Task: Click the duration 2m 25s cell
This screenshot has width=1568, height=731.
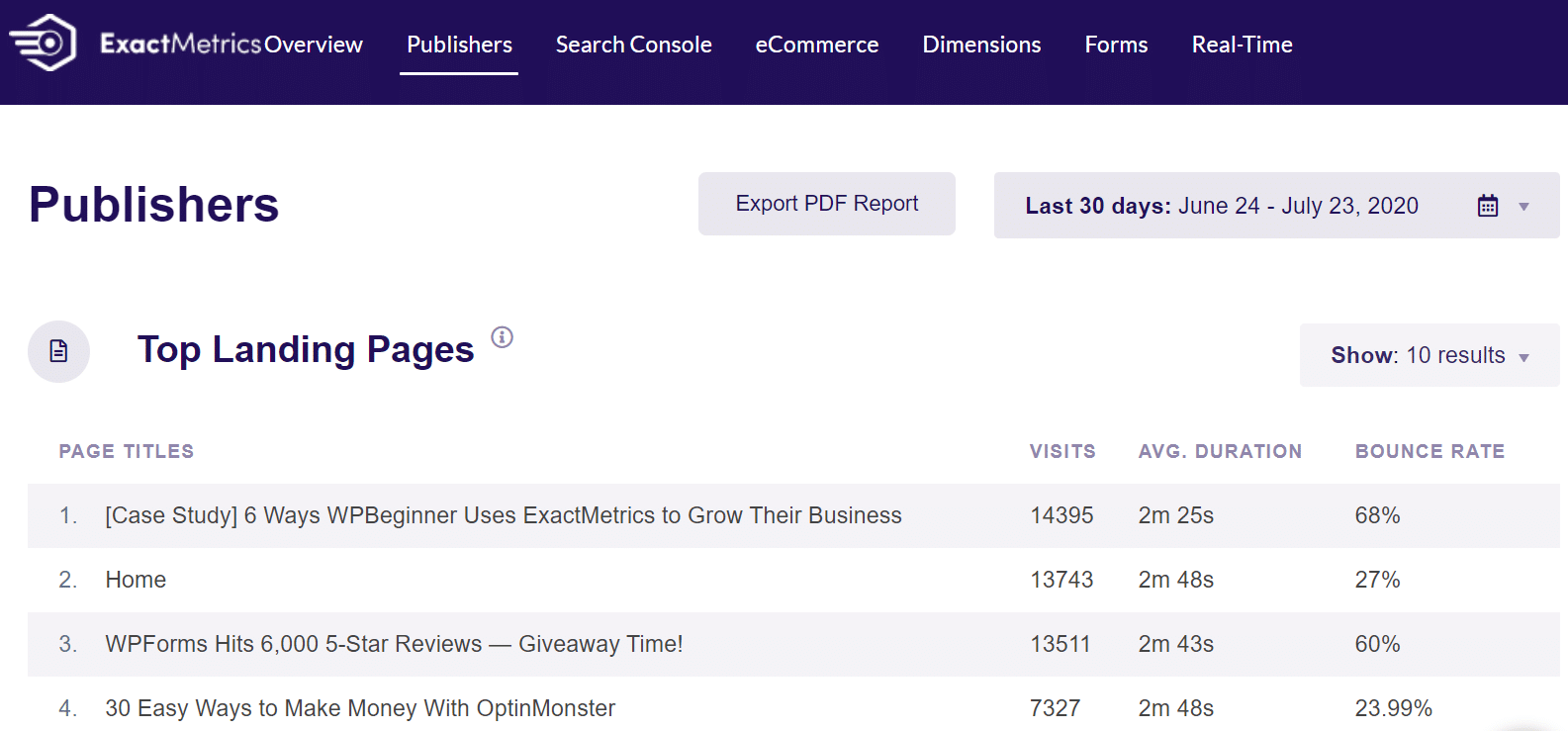Action: pyautogui.click(x=1175, y=515)
